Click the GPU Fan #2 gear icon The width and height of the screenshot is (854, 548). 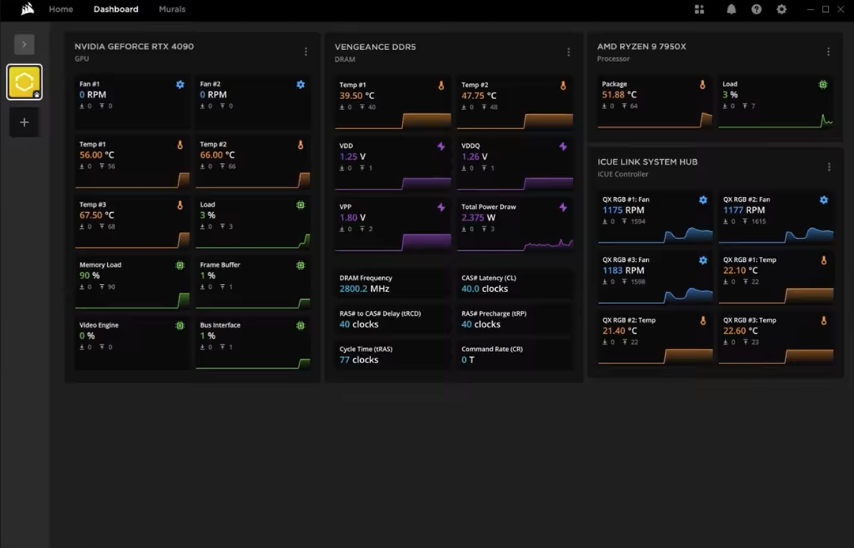(x=301, y=84)
